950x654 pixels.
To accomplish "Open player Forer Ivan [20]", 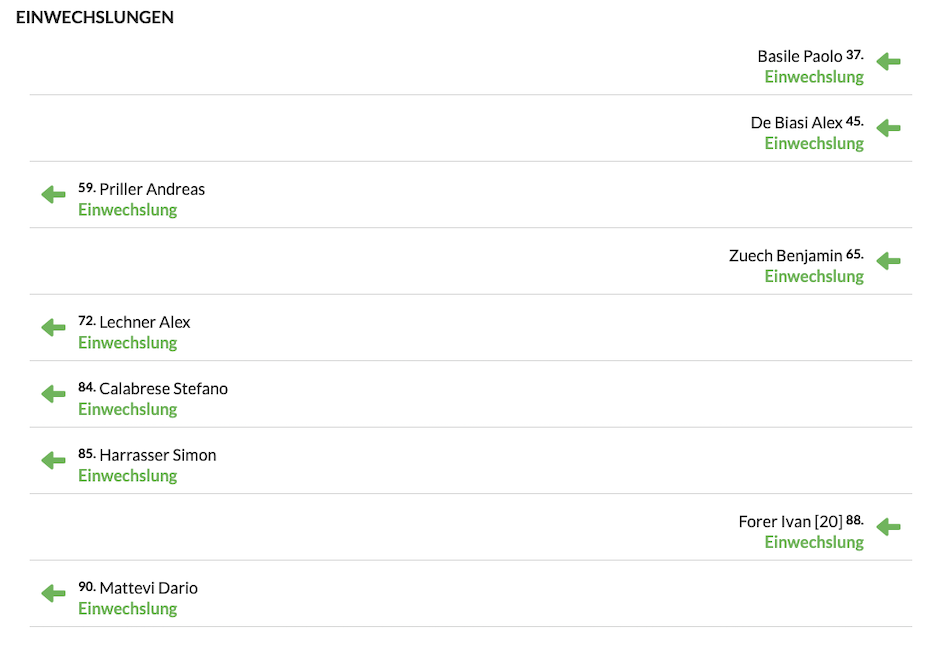I will pyautogui.click(x=791, y=522).
